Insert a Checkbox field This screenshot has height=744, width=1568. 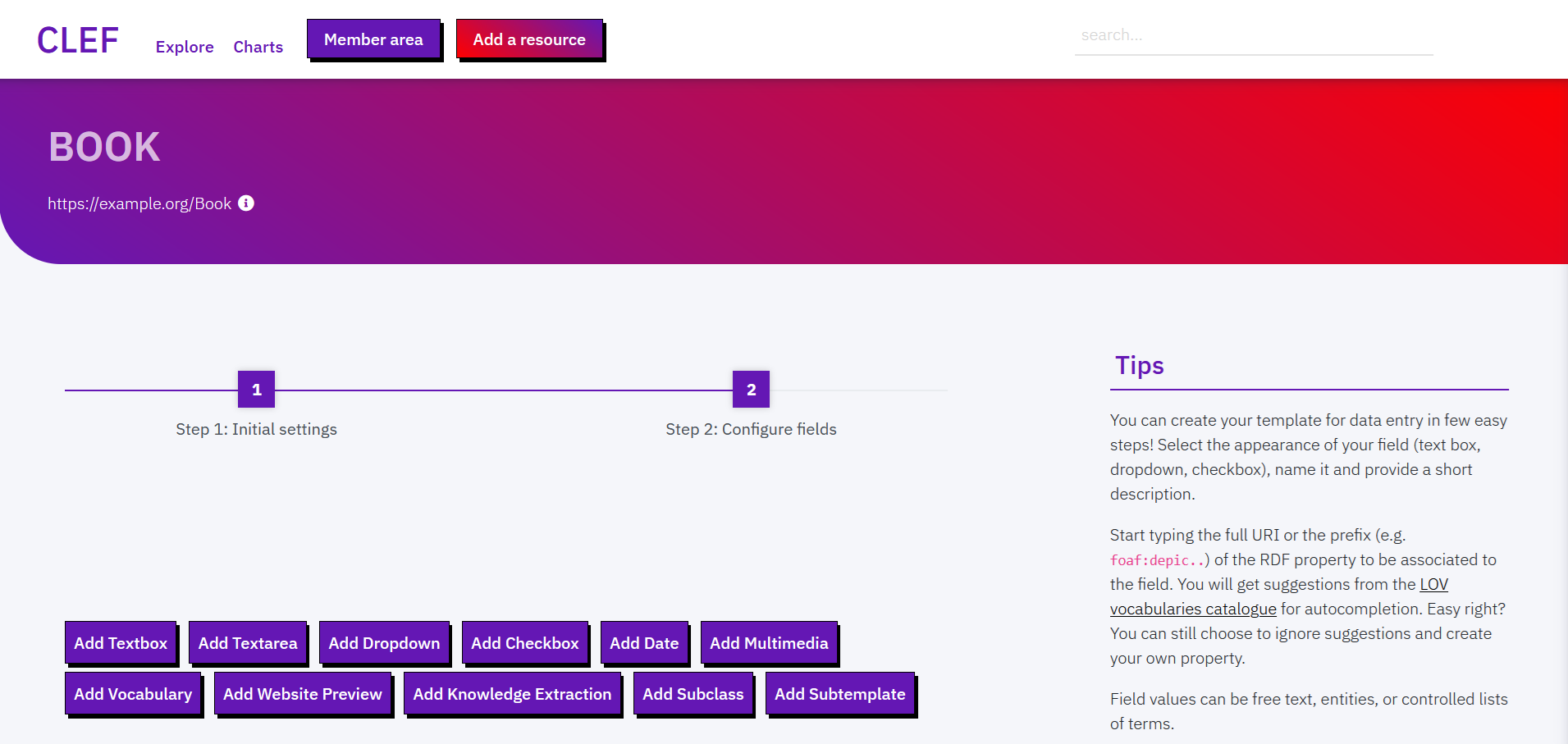tap(525, 643)
